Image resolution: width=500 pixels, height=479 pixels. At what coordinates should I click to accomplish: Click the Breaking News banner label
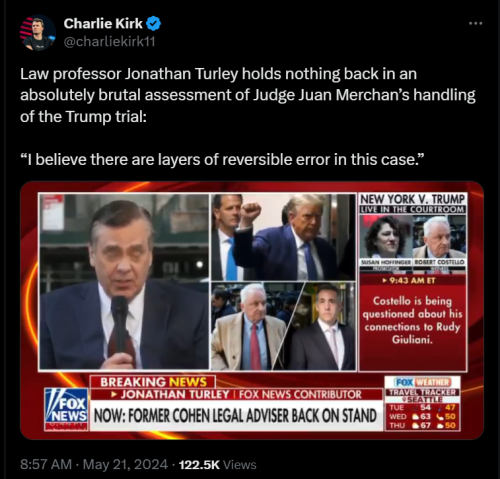click(153, 382)
